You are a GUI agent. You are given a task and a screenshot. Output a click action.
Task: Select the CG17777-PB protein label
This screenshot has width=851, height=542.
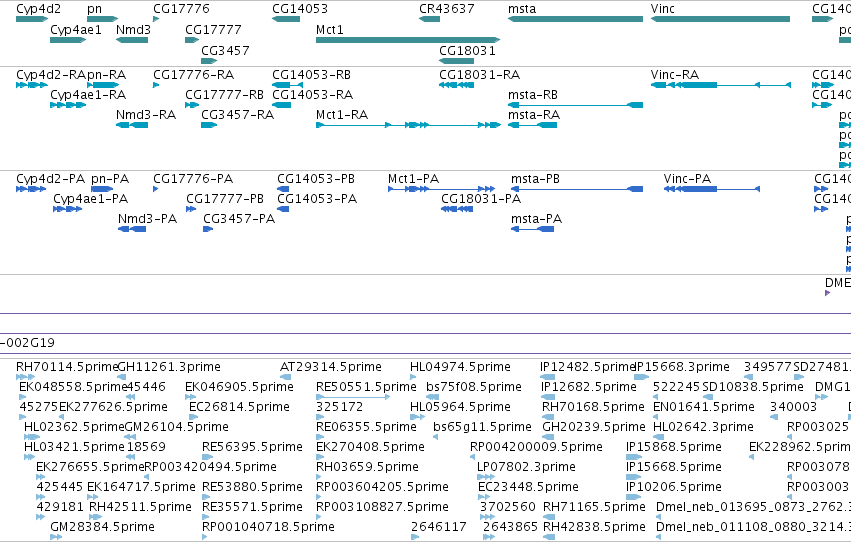tap(225, 199)
